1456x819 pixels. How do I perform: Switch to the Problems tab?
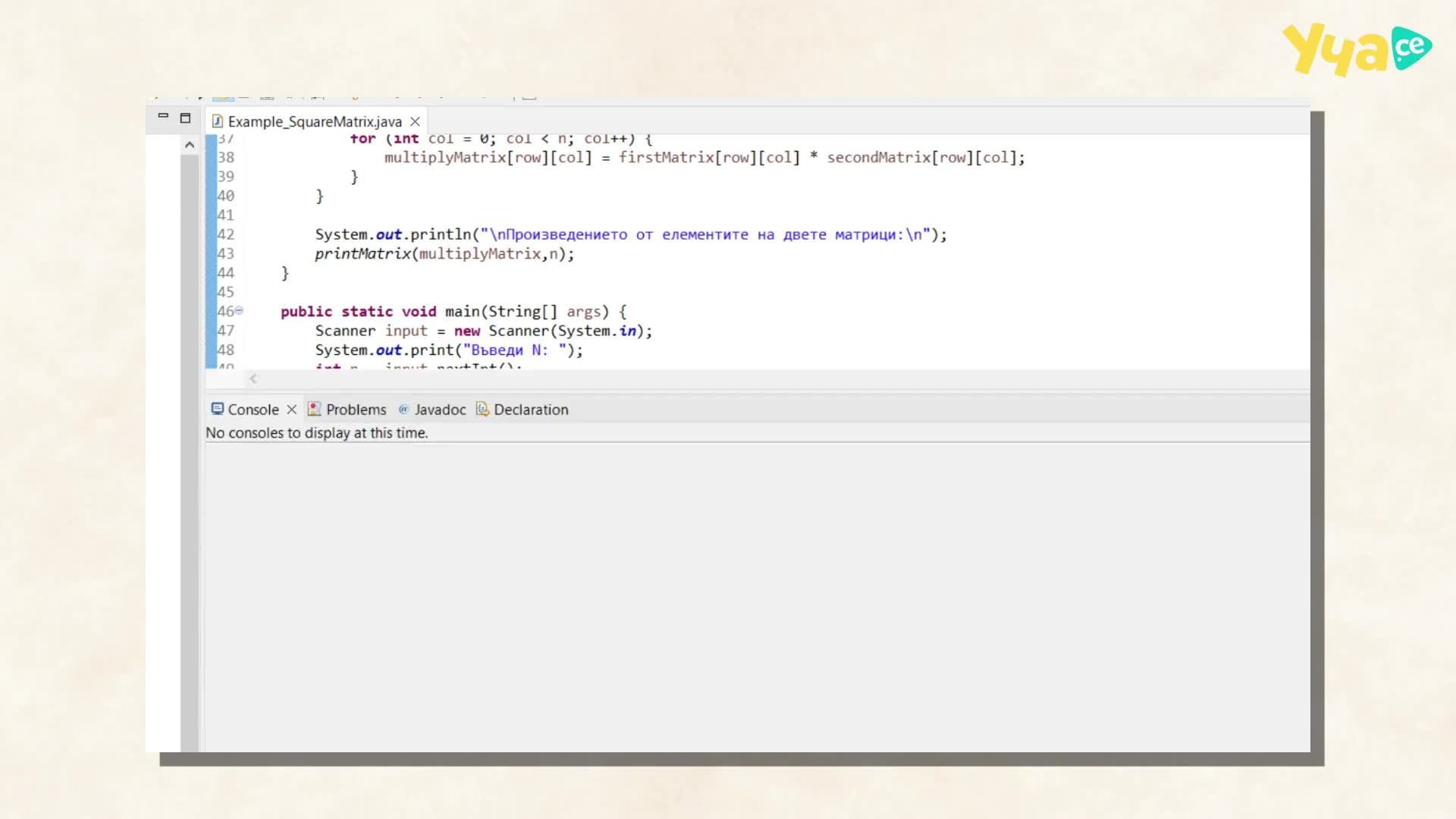347,409
